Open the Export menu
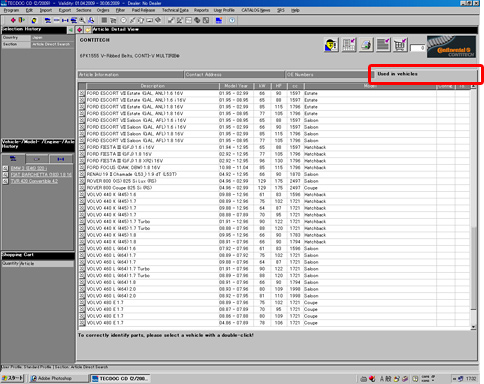 coord(65,10)
